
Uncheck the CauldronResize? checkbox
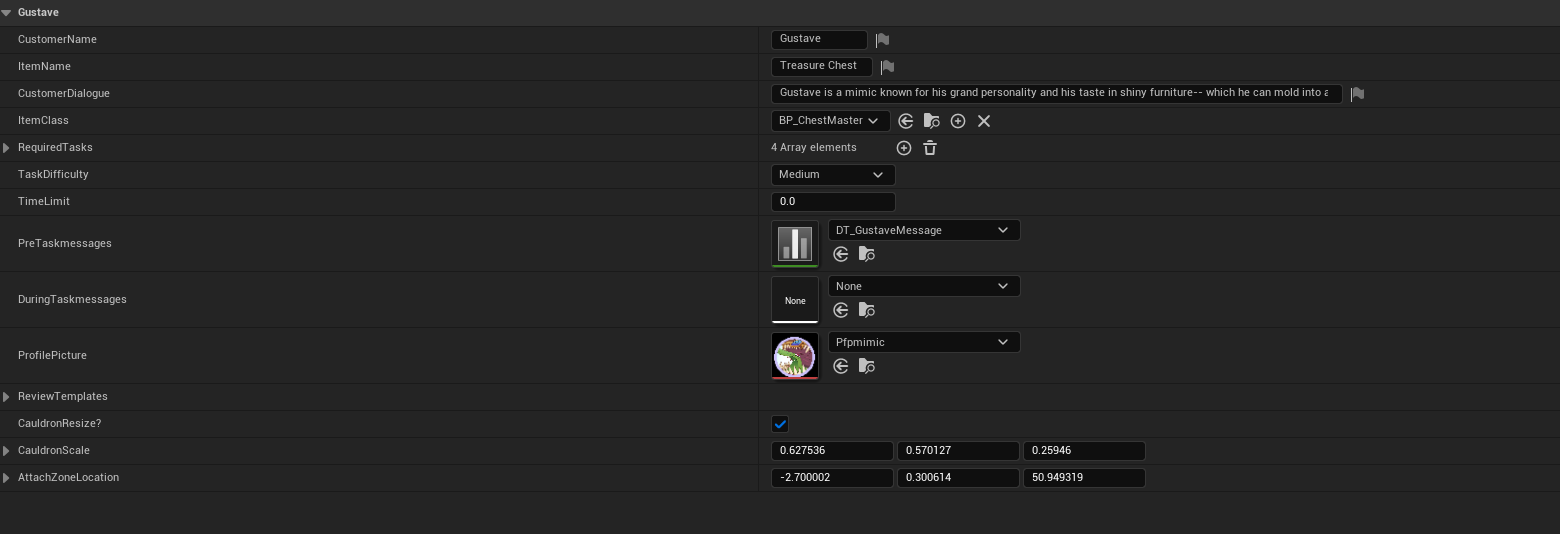[x=781, y=424]
